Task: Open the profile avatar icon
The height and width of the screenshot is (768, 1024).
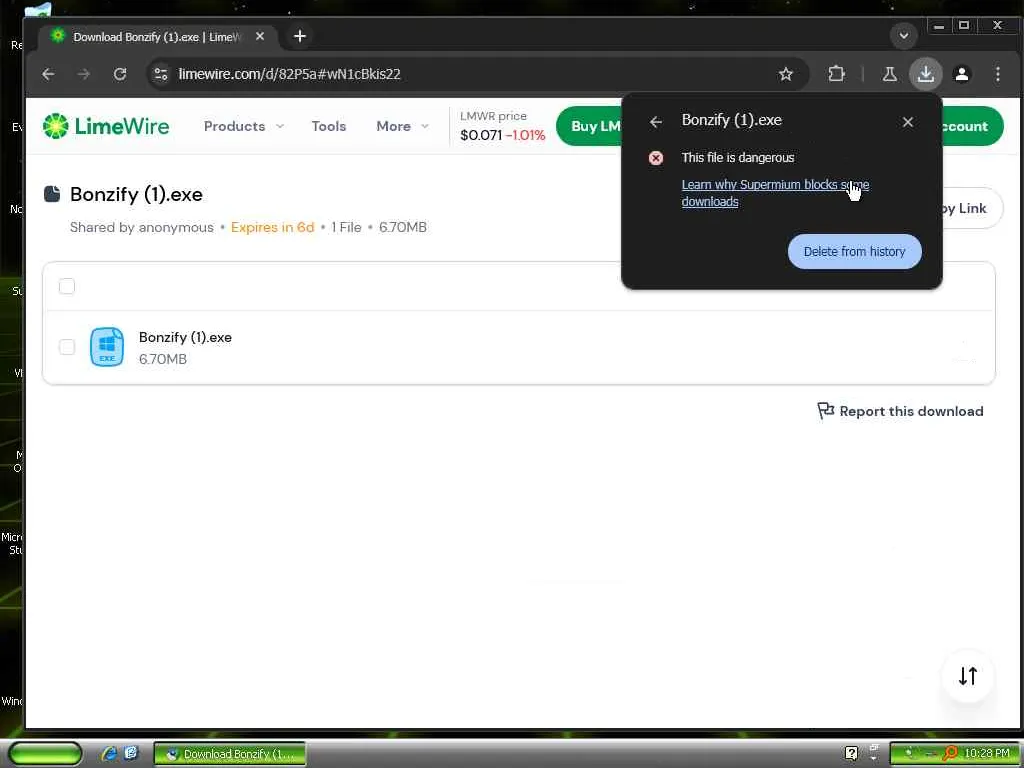Action: 961,74
